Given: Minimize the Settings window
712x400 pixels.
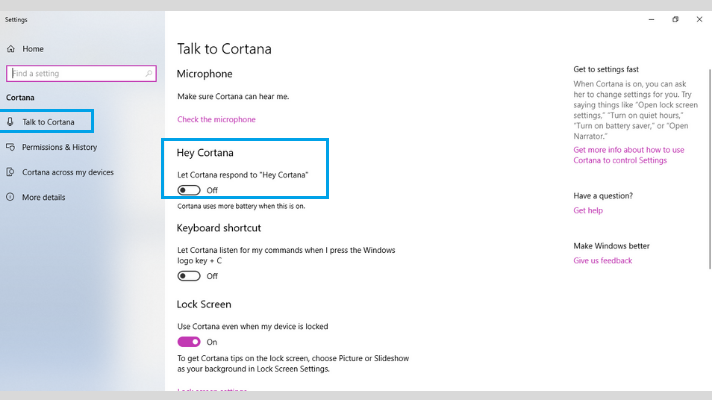Looking at the screenshot, I should tap(652, 20).
